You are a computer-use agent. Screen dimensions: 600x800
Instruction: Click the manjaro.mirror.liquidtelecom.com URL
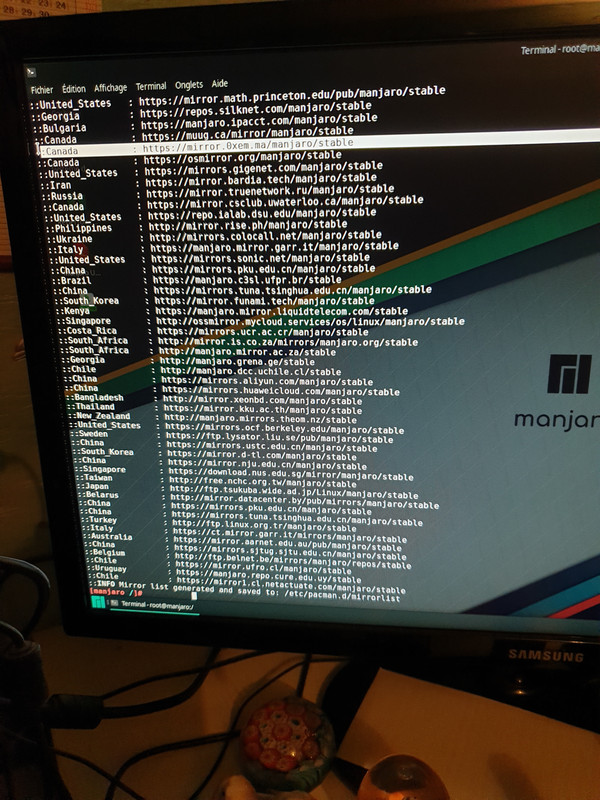point(282,311)
